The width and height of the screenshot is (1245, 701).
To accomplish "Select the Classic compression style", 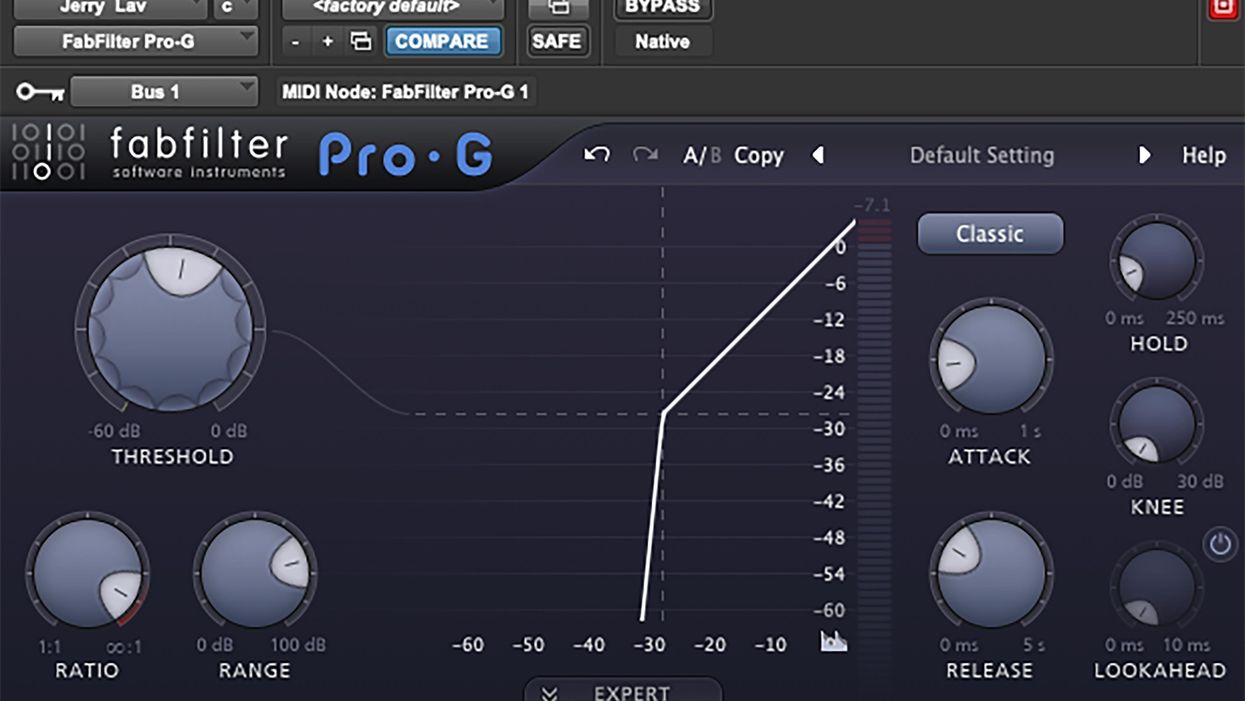I will coord(990,233).
